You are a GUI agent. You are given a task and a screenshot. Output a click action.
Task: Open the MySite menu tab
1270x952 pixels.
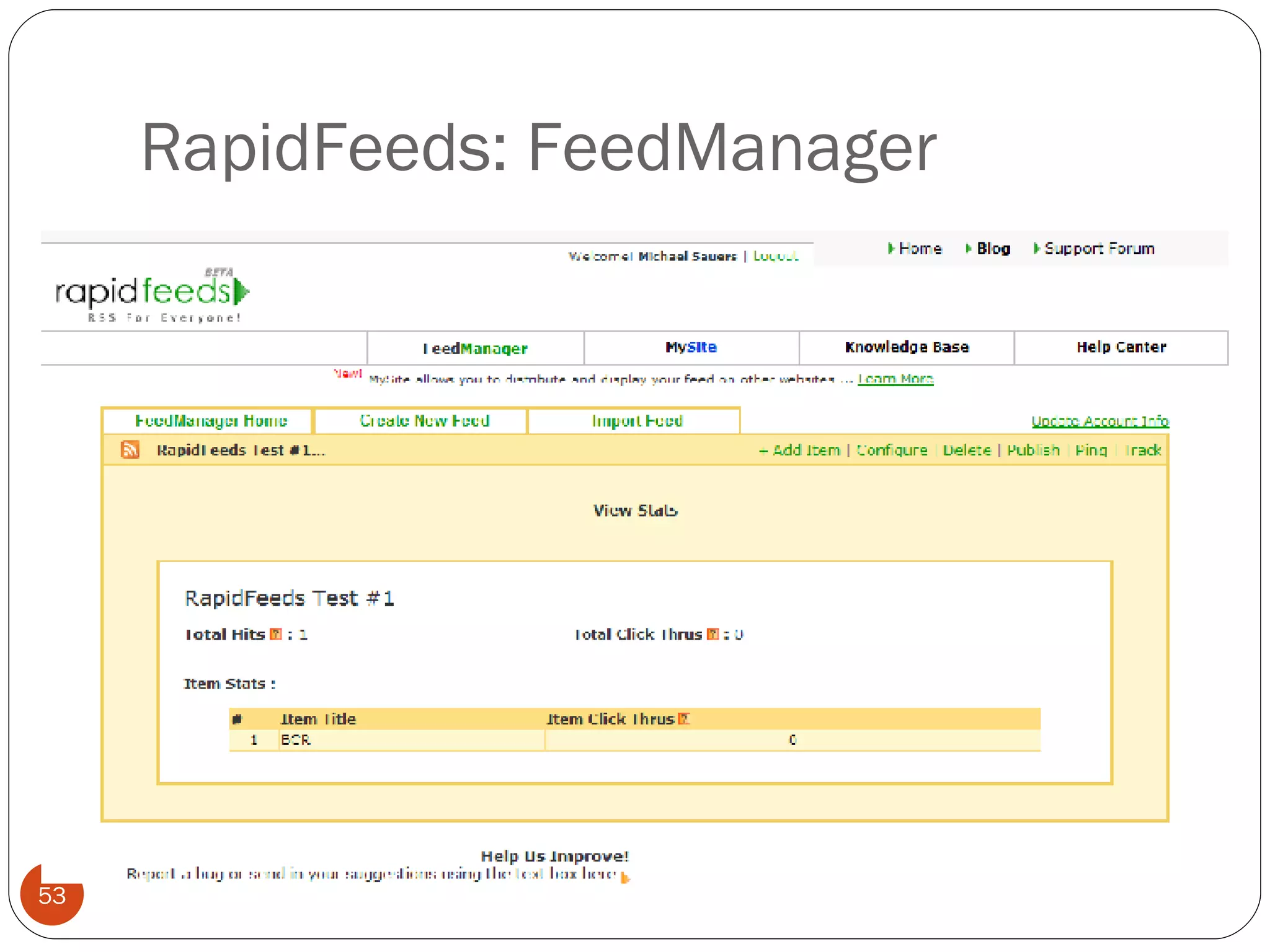(x=691, y=347)
